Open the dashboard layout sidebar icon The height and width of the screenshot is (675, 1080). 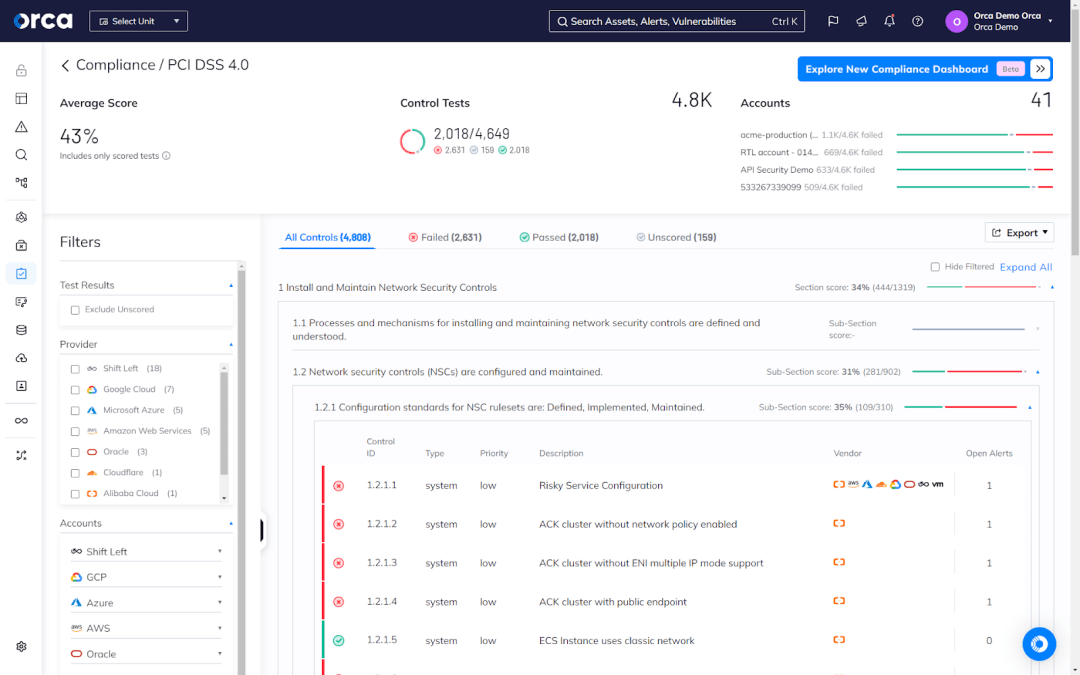tap(21, 98)
